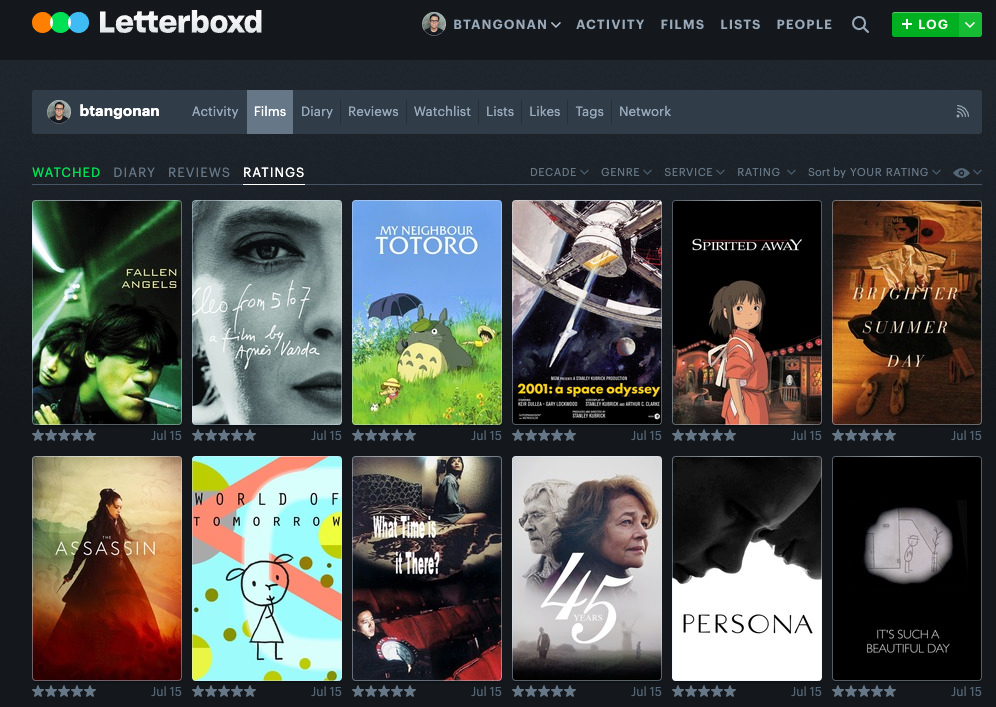The height and width of the screenshot is (707, 996).
Task: Switch to the REVIEWS sub-tab
Action: (x=199, y=172)
